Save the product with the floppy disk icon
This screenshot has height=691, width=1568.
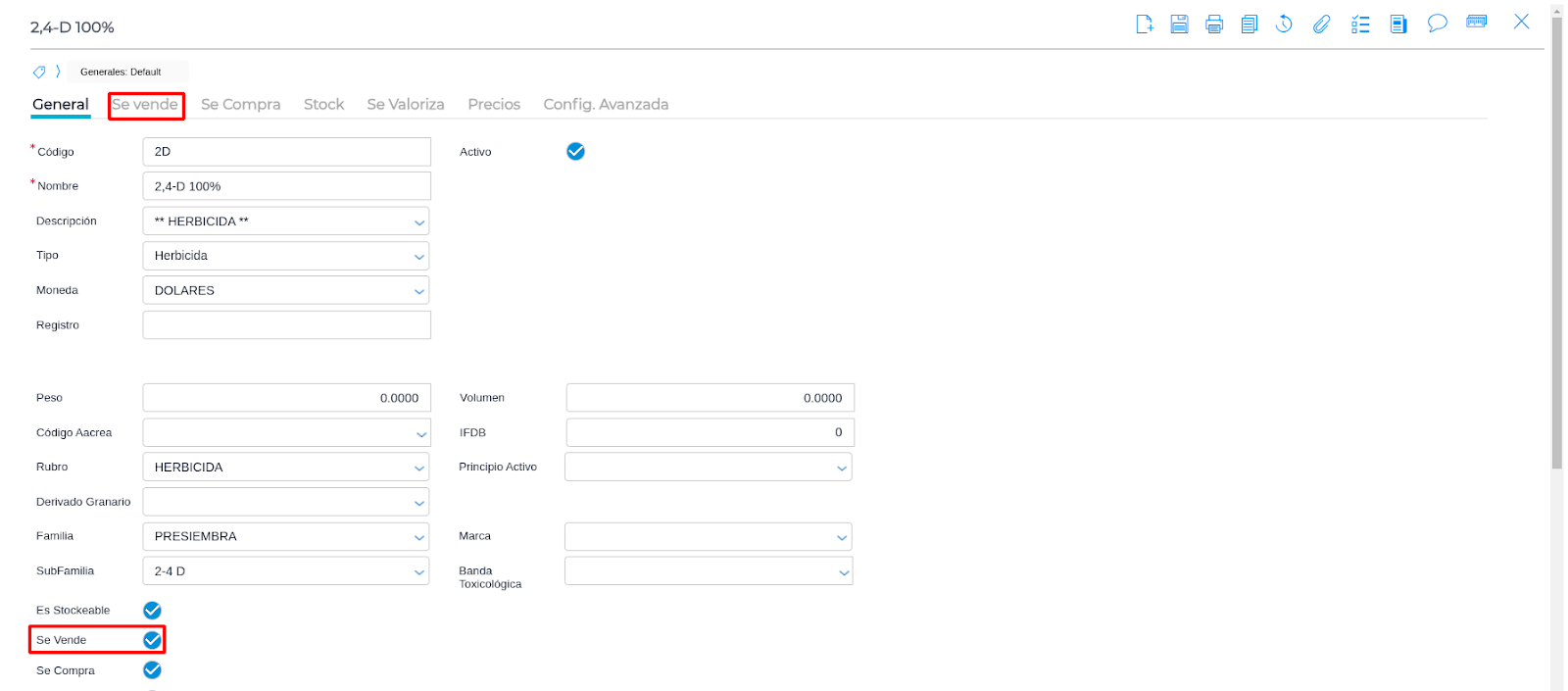(x=1179, y=25)
